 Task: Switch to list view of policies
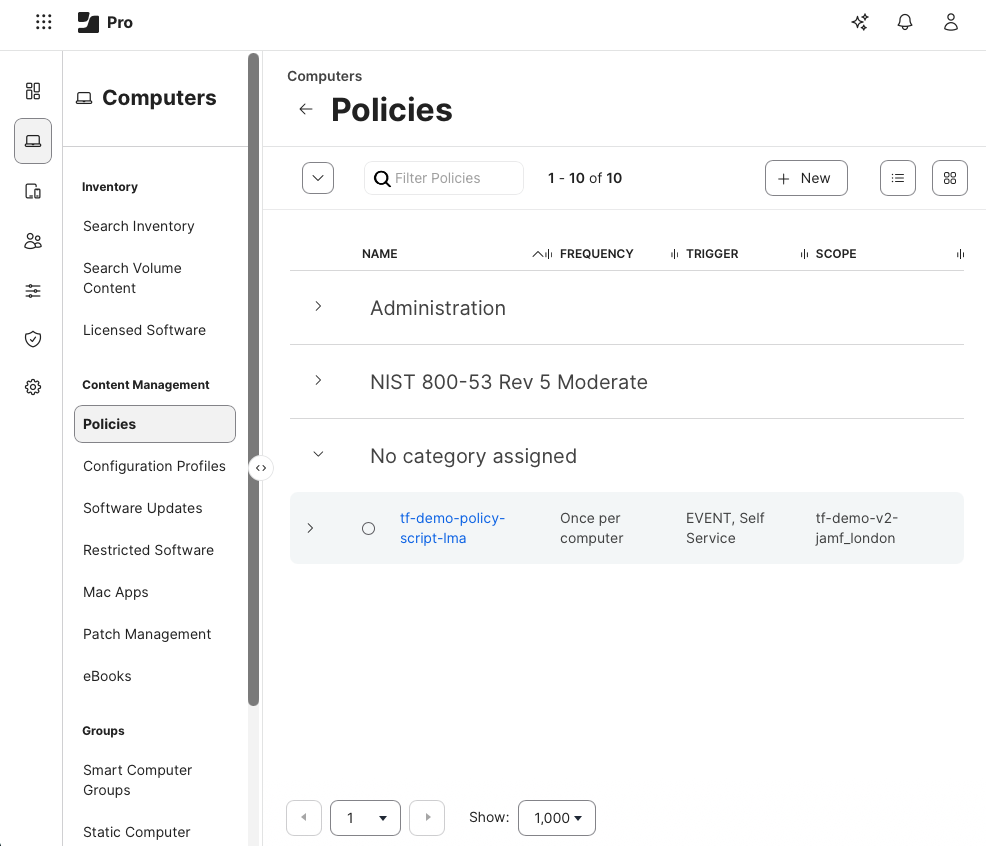[x=897, y=177]
